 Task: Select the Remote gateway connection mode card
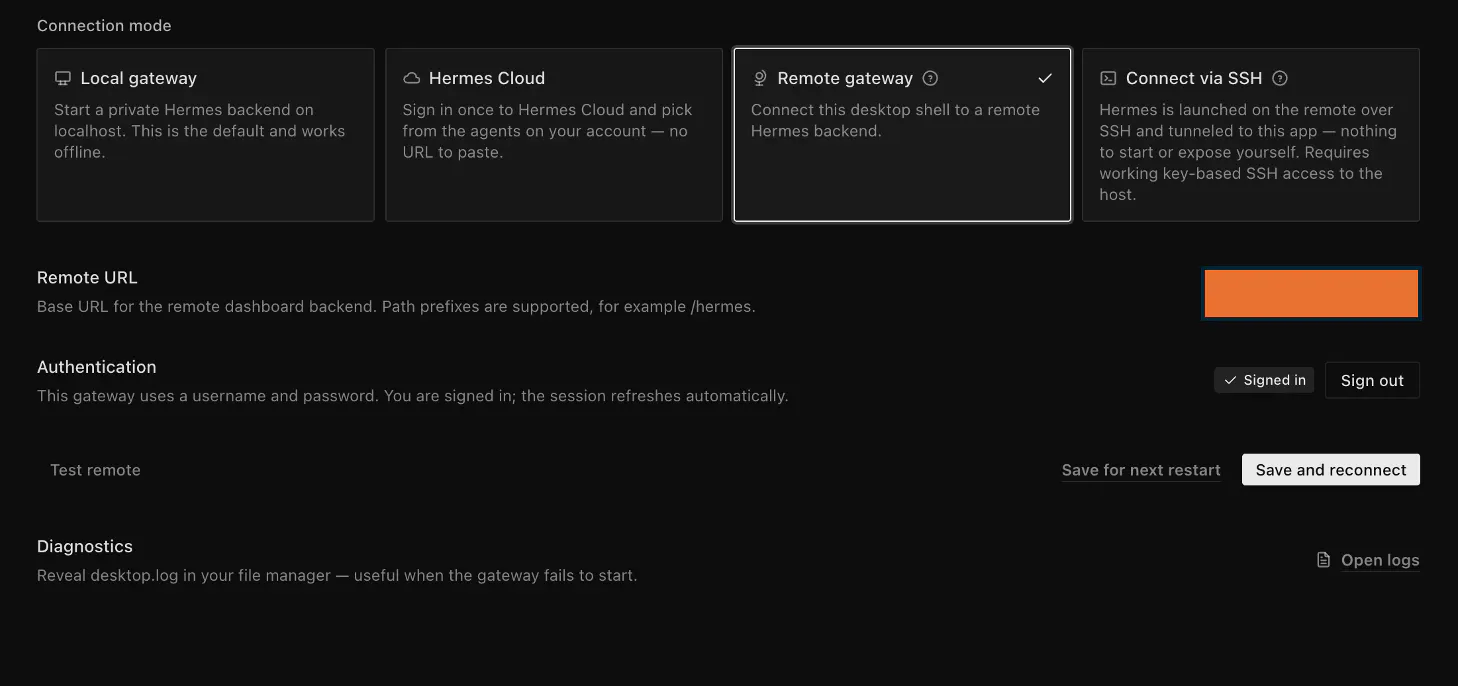pos(902,135)
